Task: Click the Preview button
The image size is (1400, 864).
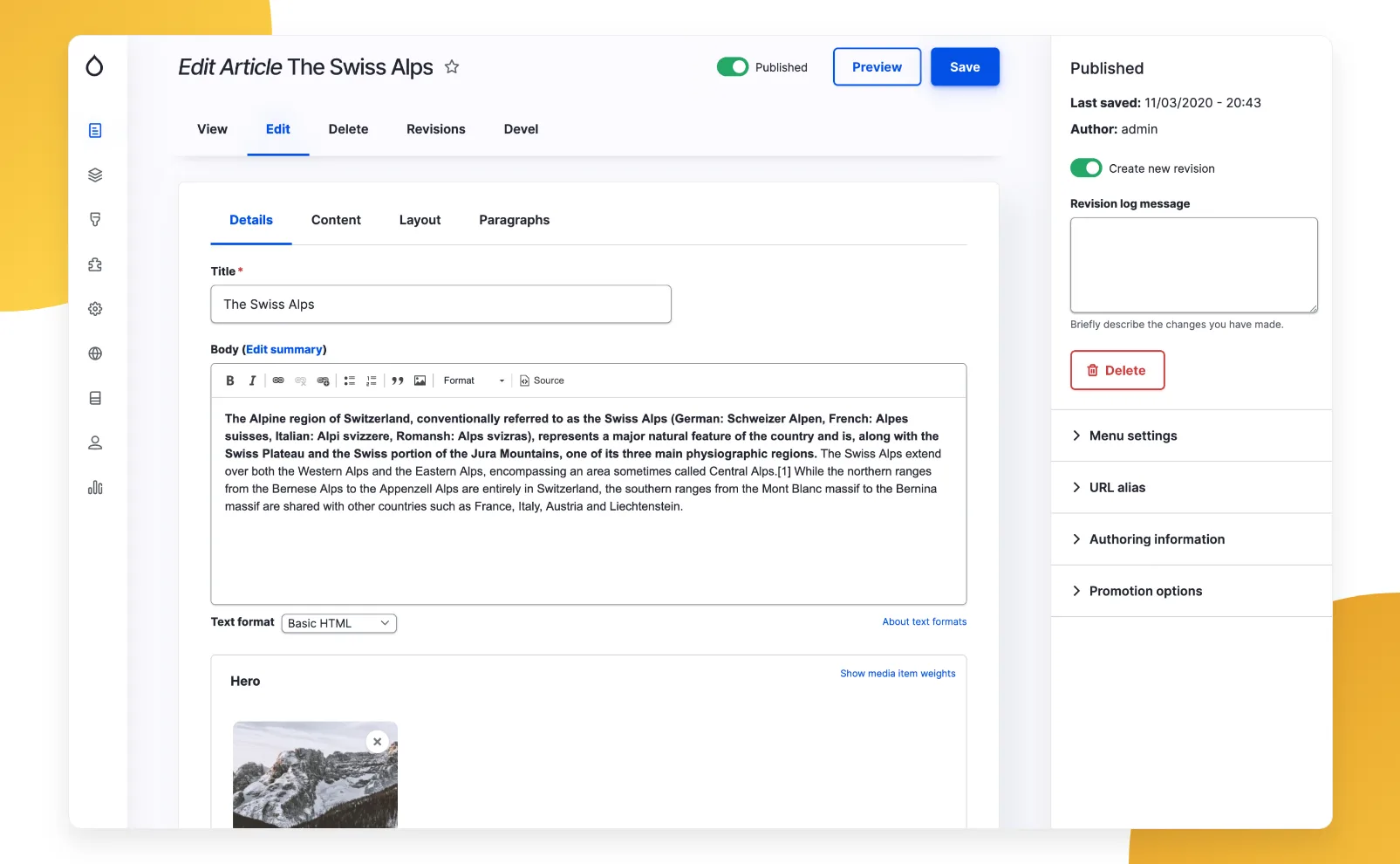Action: point(877,67)
